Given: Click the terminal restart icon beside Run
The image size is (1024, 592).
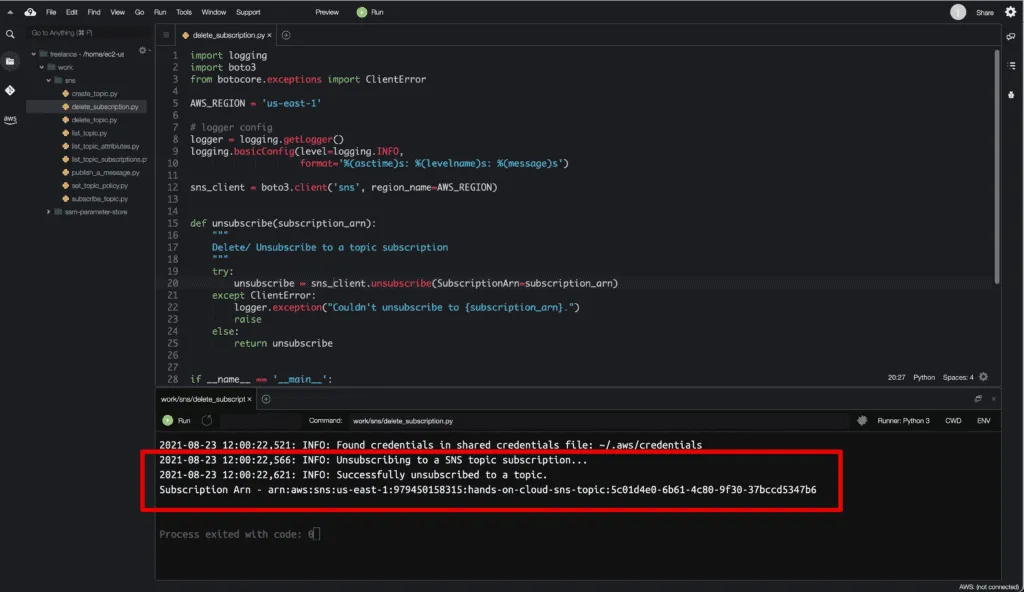Looking at the screenshot, I should point(206,421).
